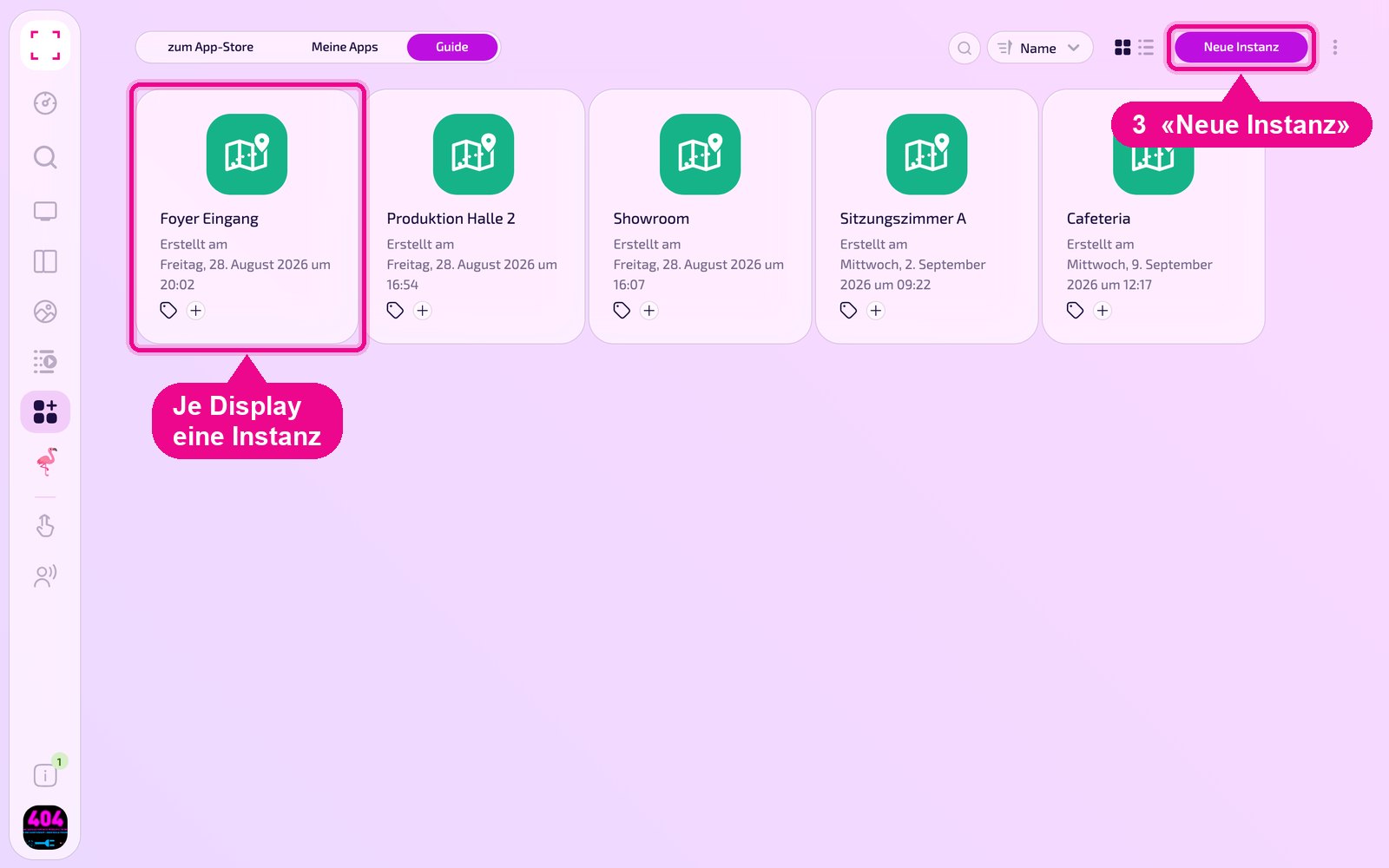
Task: Open the magnifier search icon in the left sidebar
Action: (45, 157)
